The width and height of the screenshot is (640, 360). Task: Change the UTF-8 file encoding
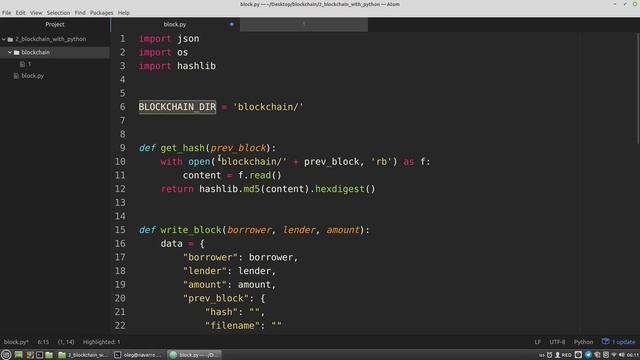(557, 342)
